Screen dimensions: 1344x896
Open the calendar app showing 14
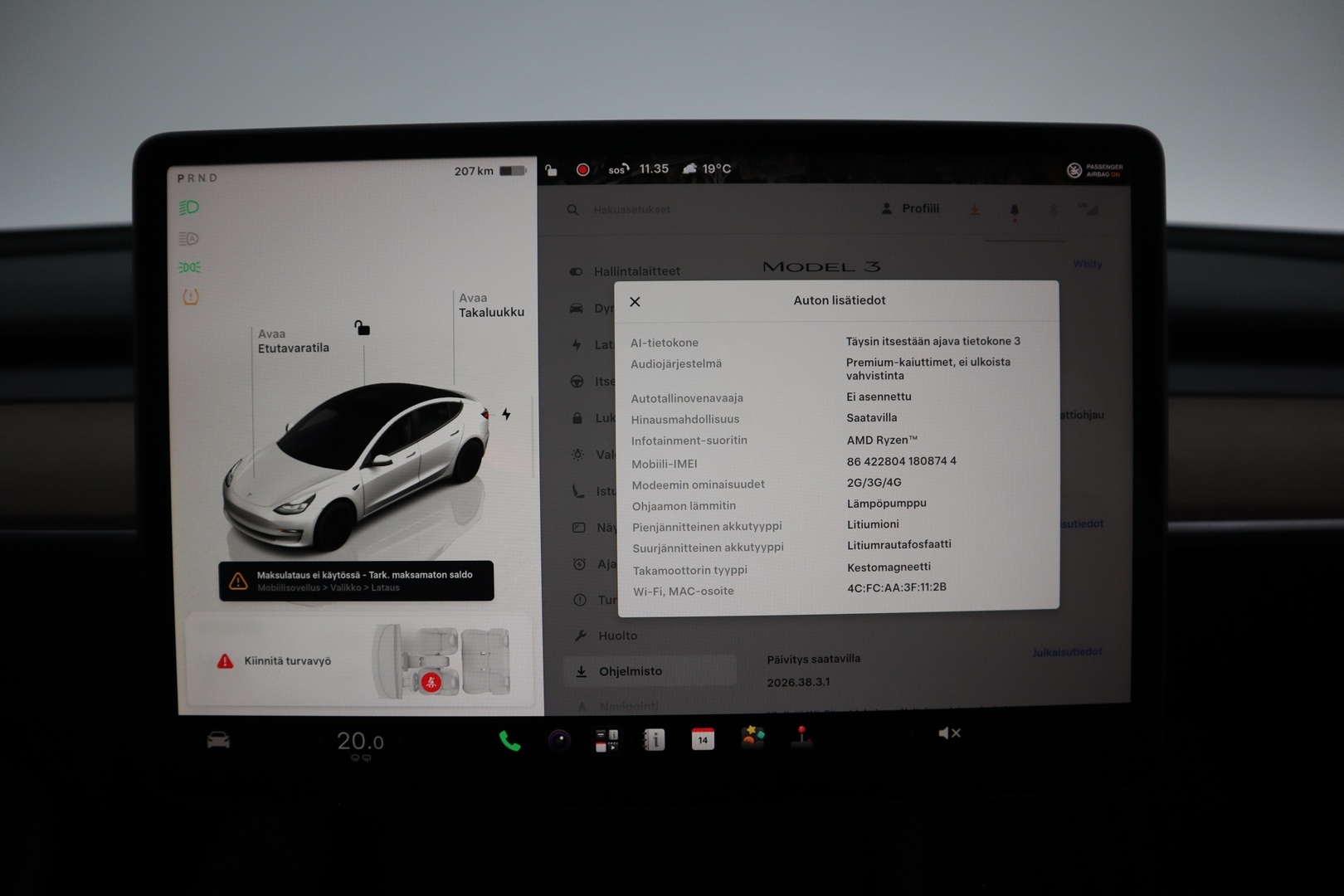point(703,738)
